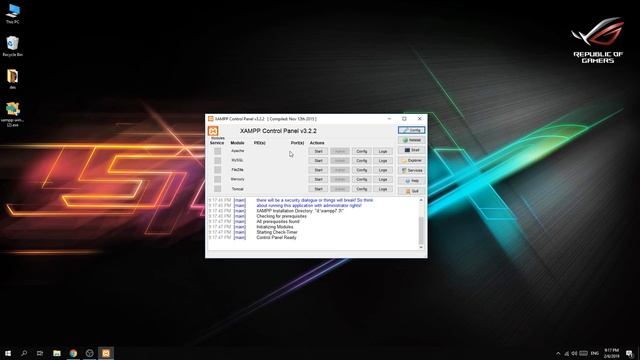Image resolution: width=640 pixels, height=360 pixels.
Task: Start the Apache module
Action: (x=318, y=151)
